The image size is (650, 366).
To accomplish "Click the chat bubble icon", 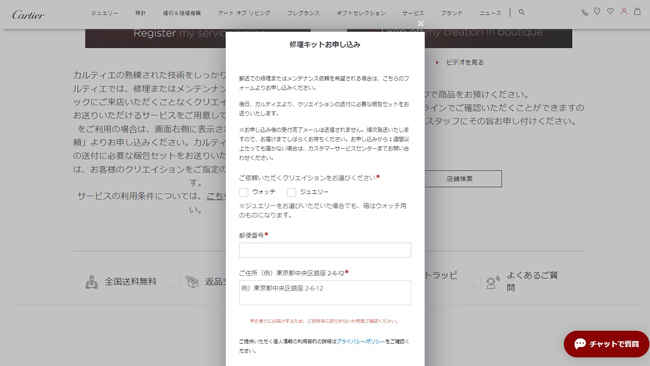I will pos(580,344).
